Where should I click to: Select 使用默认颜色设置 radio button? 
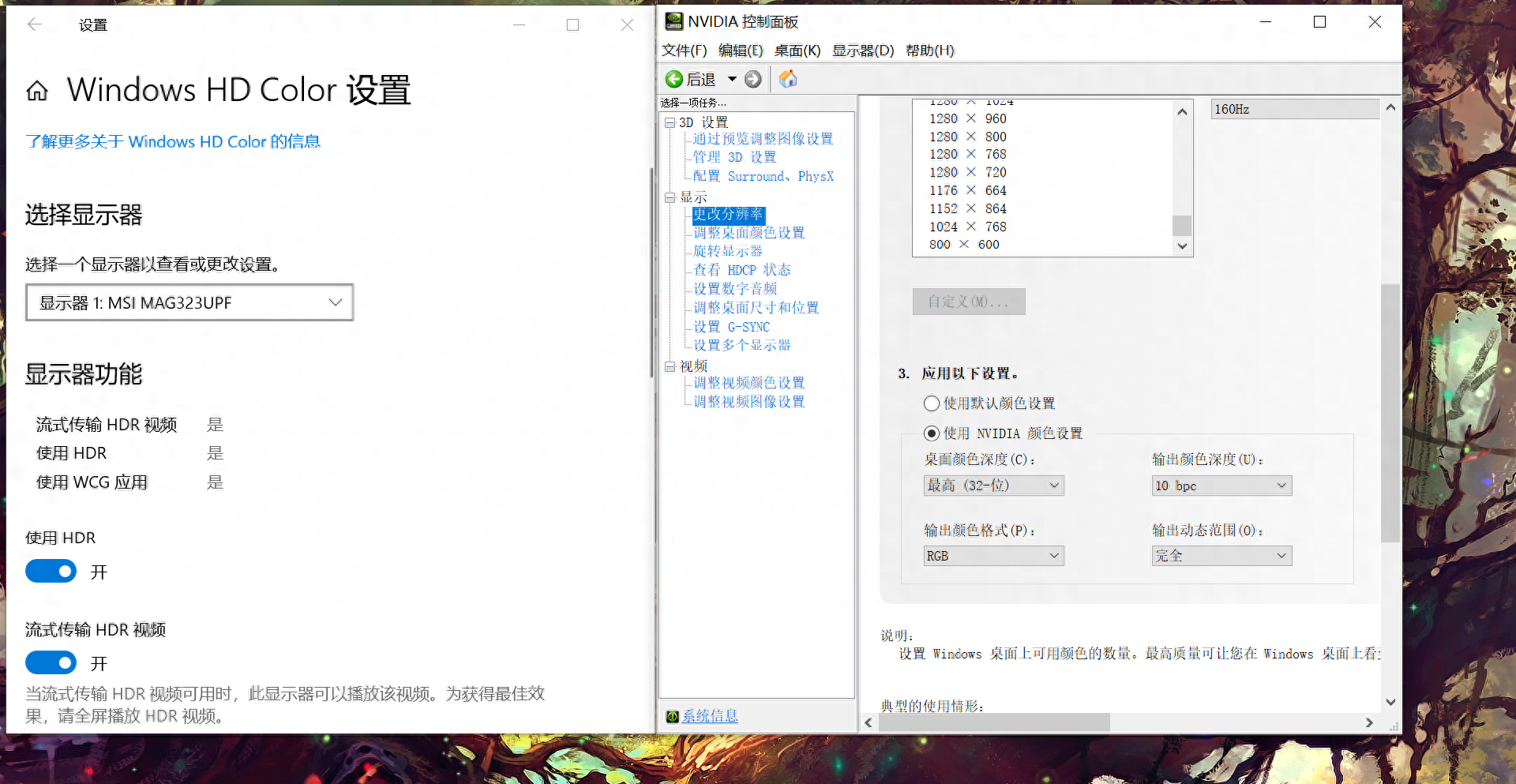click(x=932, y=403)
